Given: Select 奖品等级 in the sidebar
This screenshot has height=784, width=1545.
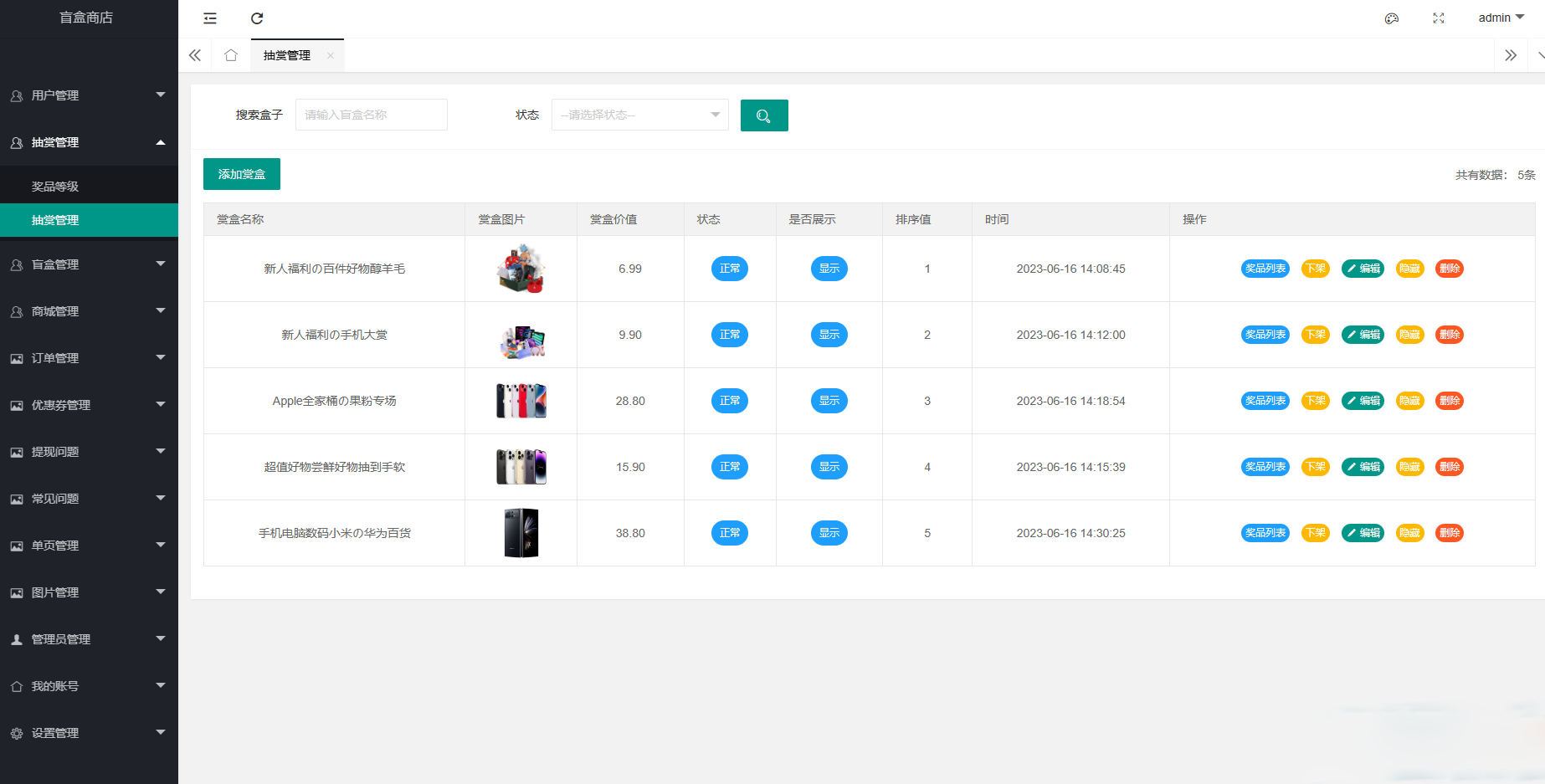Looking at the screenshot, I should [x=55, y=187].
